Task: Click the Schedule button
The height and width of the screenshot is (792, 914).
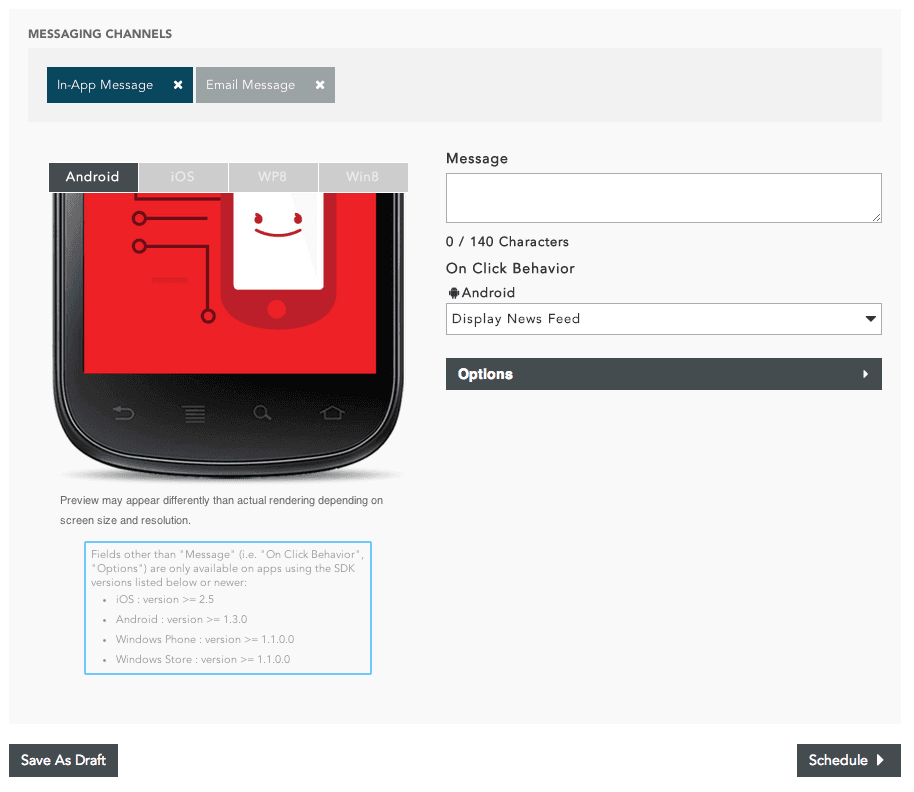Action: coord(848,760)
